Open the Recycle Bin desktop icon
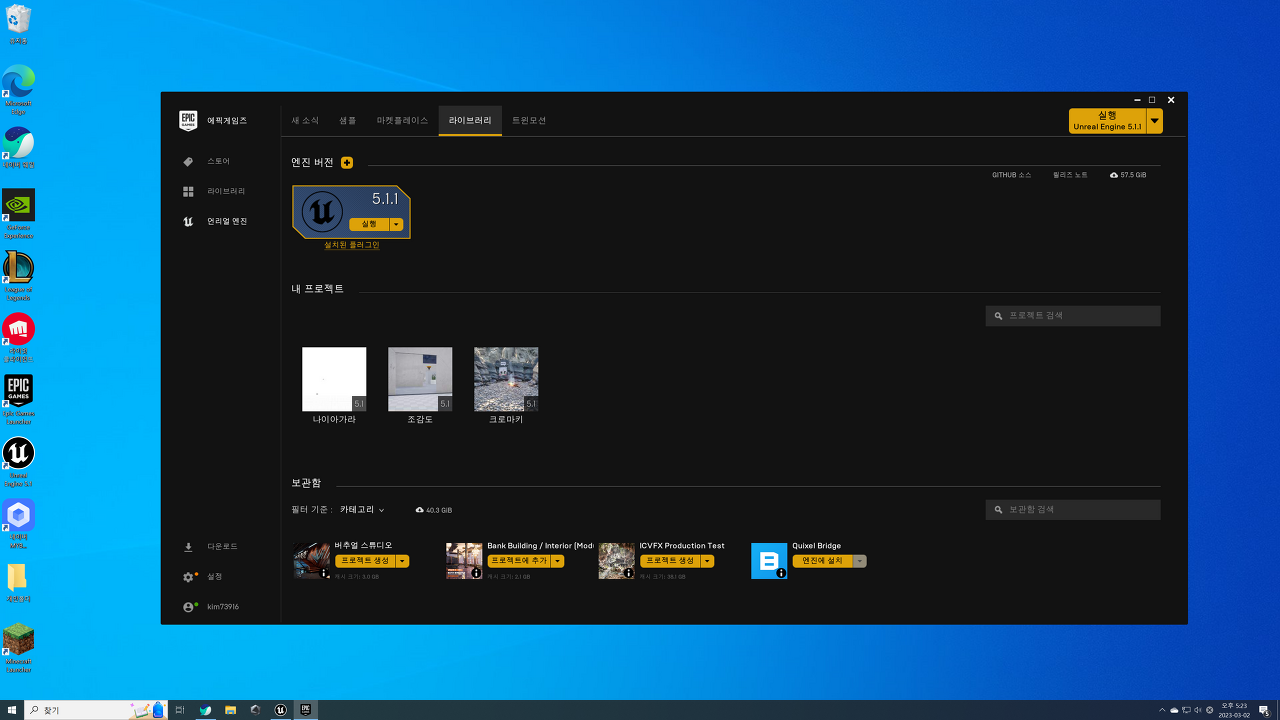 (x=18, y=24)
